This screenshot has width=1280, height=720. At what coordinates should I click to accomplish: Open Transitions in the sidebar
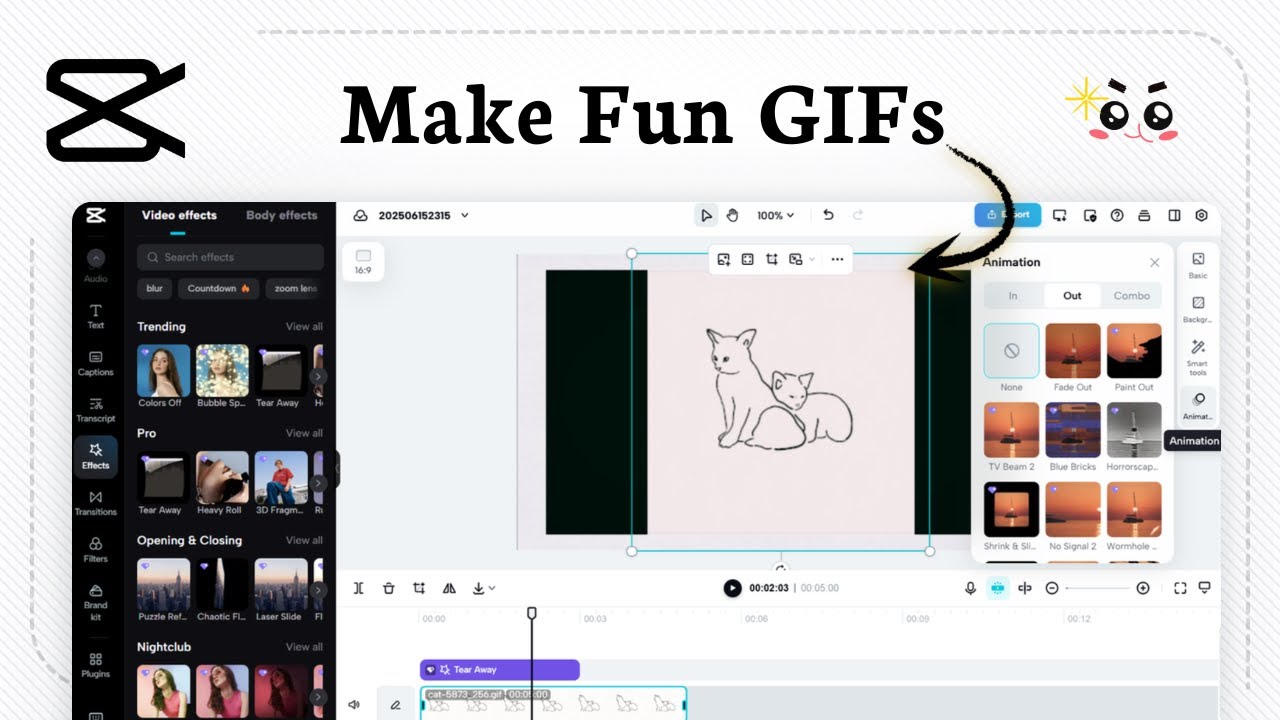click(x=95, y=503)
